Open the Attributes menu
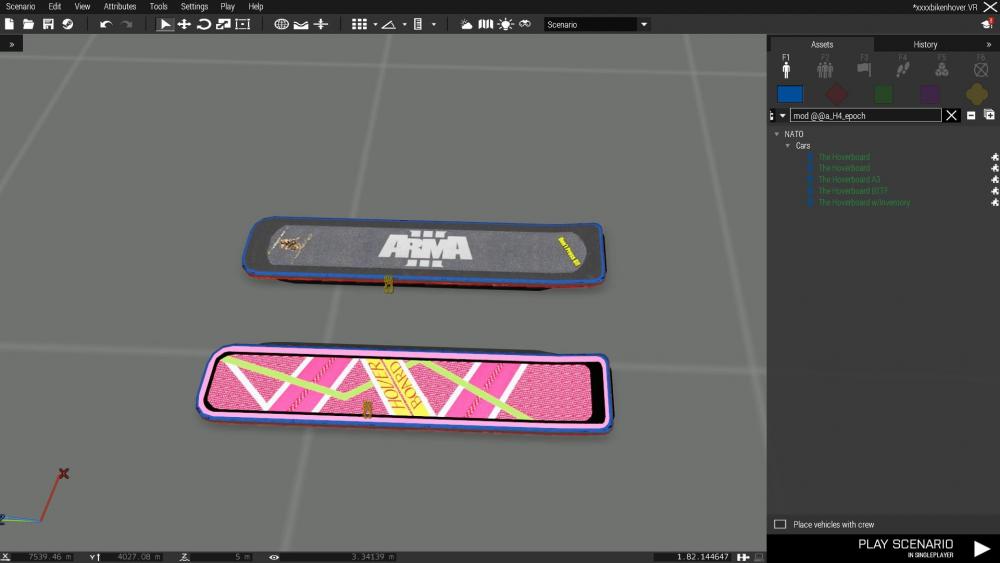The width and height of the screenshot is (1000, 563). (120, 6)
